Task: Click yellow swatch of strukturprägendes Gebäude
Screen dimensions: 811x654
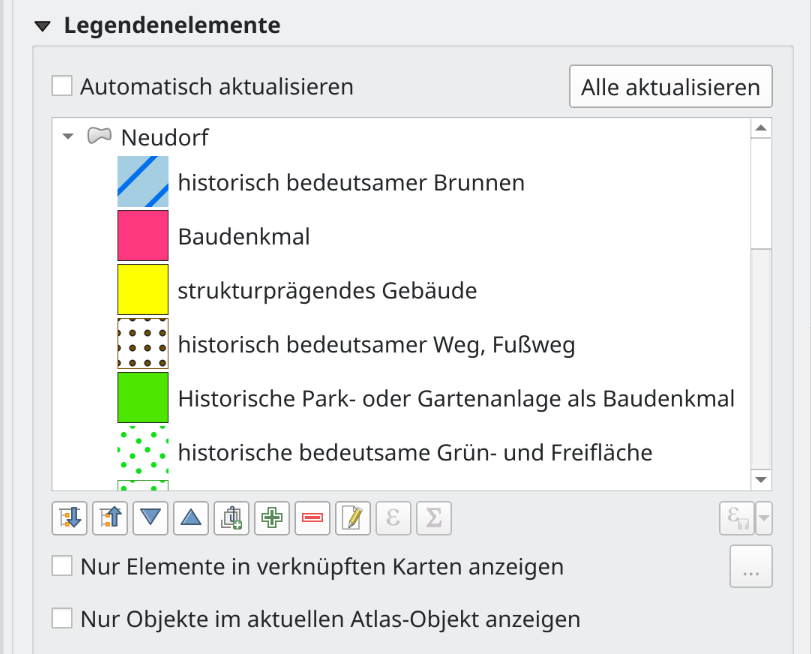Action: coord(142,290)
